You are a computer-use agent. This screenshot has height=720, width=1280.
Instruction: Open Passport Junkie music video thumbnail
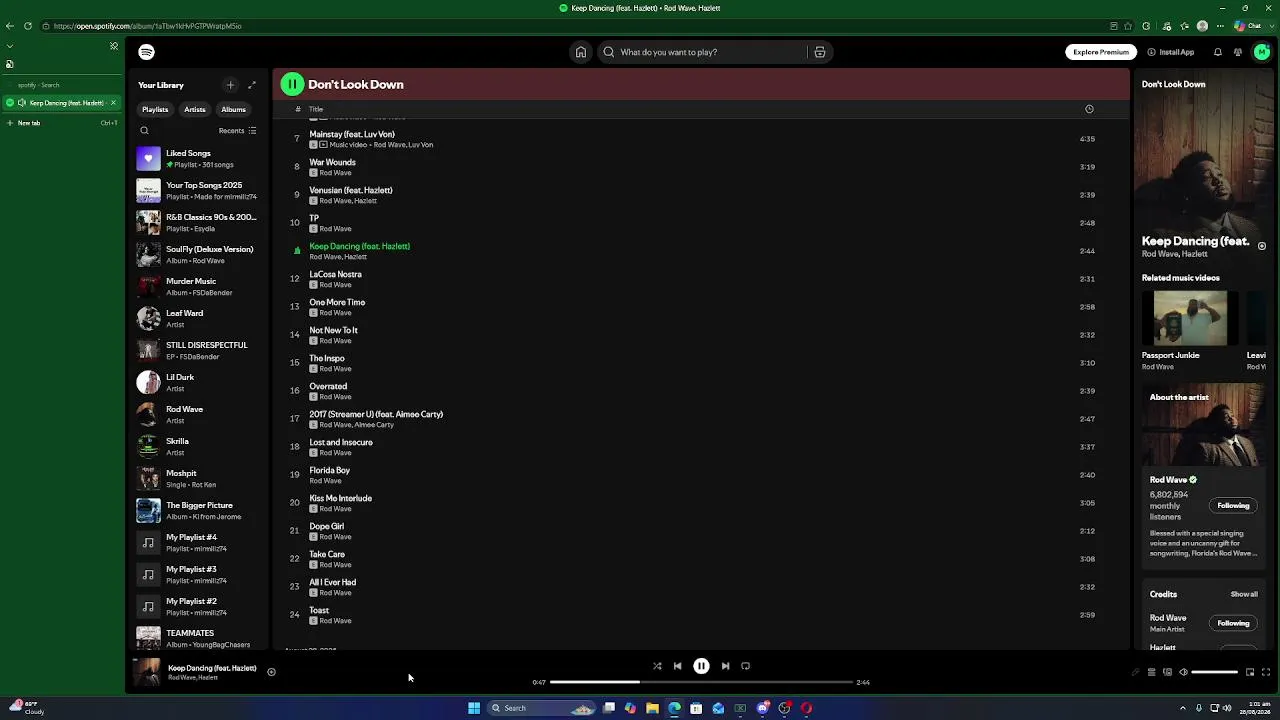pos(1190,318)
